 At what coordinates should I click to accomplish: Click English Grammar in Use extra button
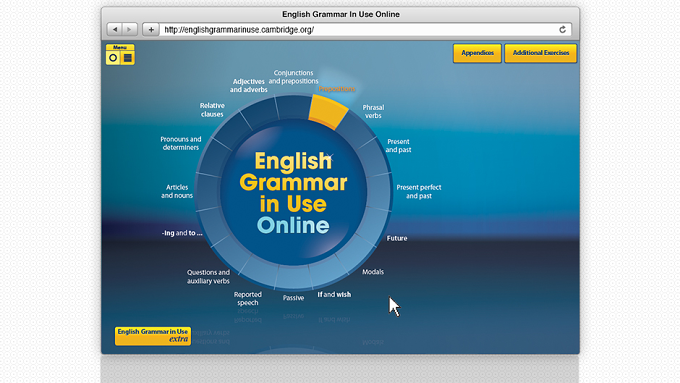click(x=153, y=336)
